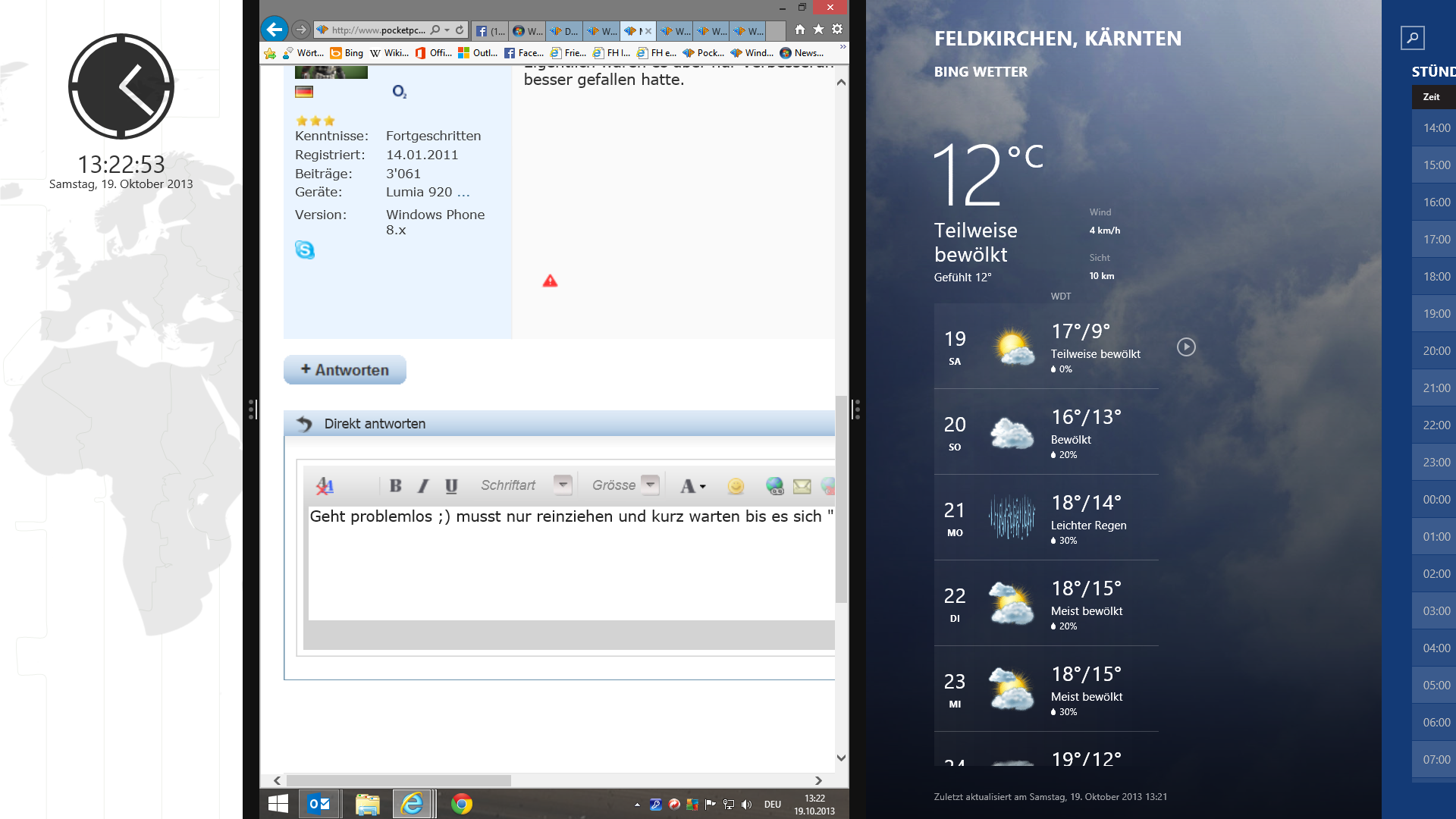Screen dimensions: 1456x819
Task: Insert email link envelope icon
Action: (802, 486)
